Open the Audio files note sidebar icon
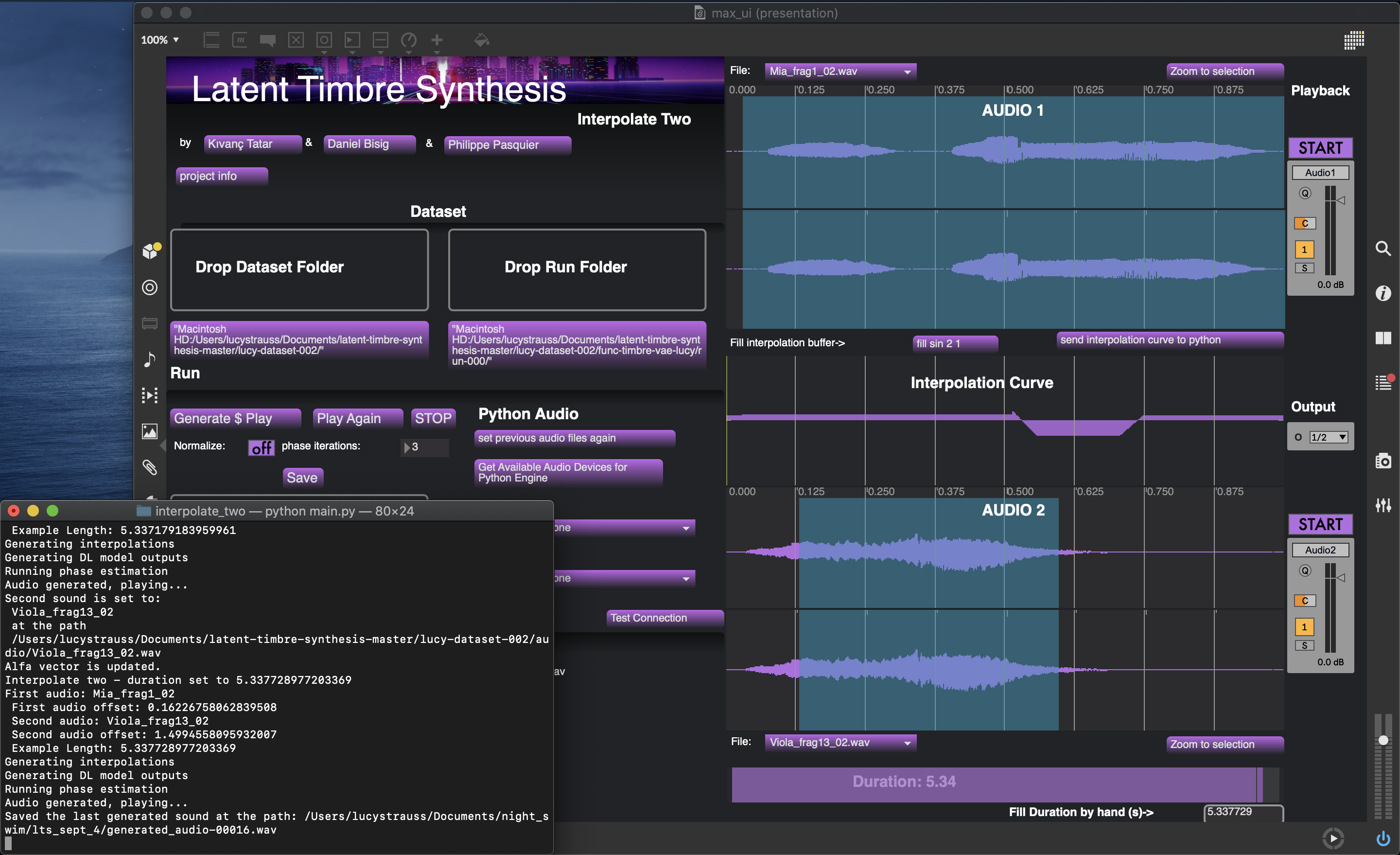This screenshot has width=1400, height=855. click(x=149, y=359)
